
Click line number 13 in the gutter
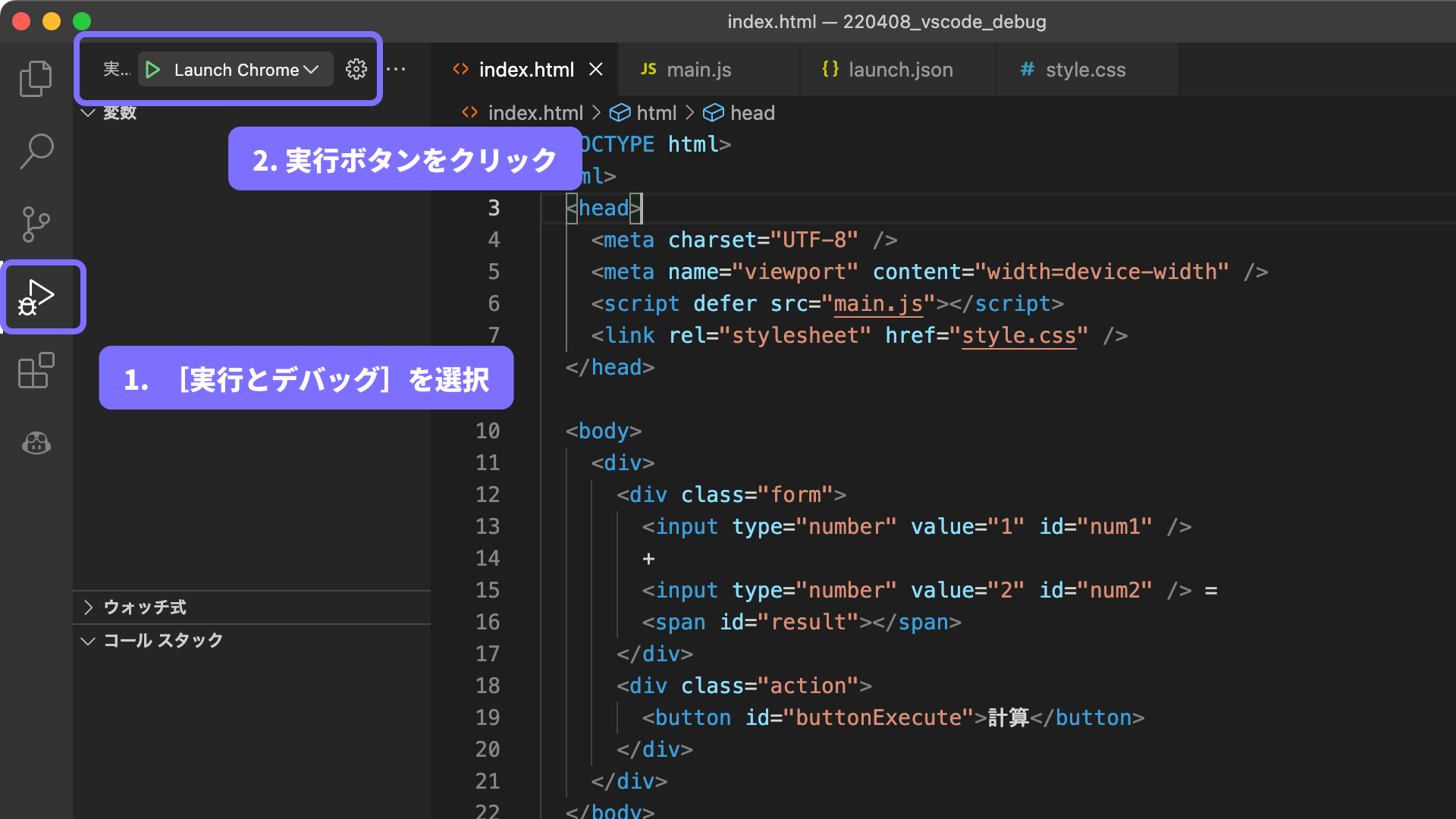(488, 526)
